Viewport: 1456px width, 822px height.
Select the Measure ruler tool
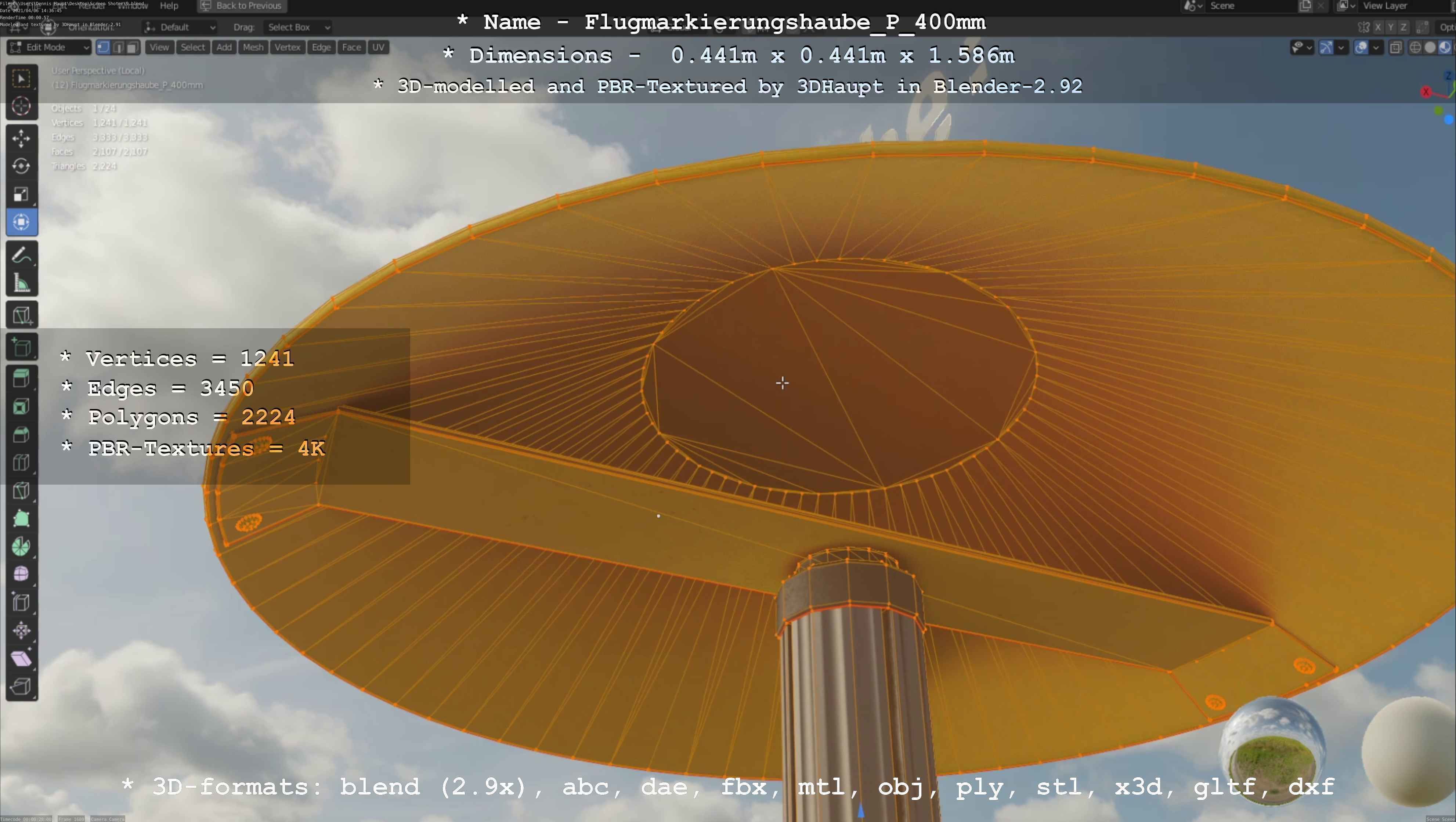(x=21, y=283)
